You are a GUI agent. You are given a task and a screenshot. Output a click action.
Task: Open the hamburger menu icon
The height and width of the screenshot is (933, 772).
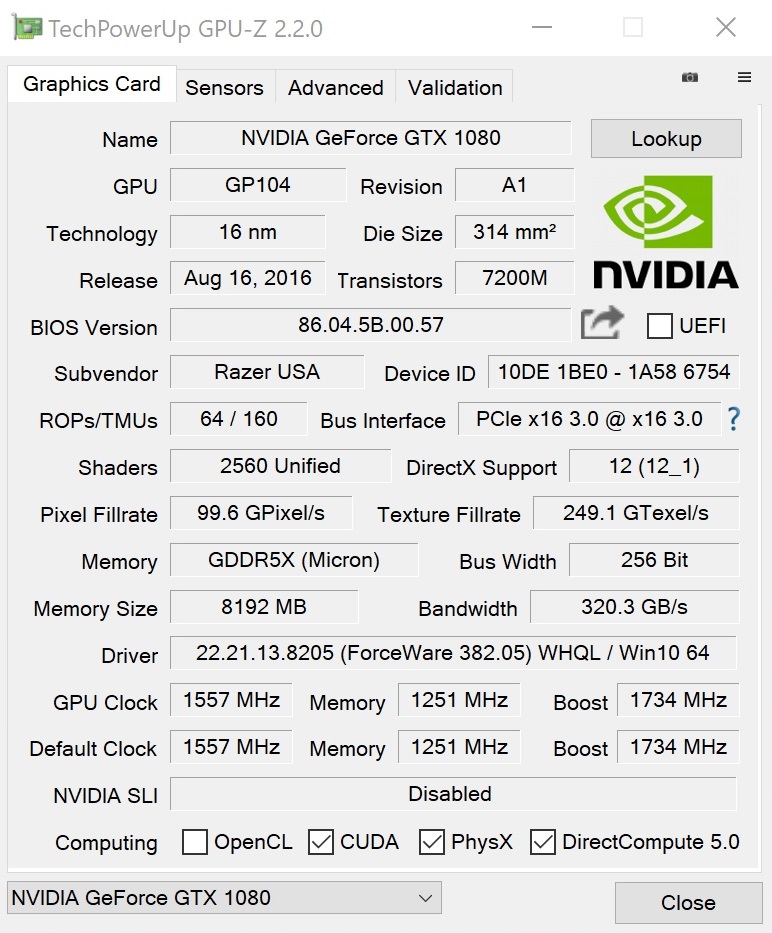(744, 77)
